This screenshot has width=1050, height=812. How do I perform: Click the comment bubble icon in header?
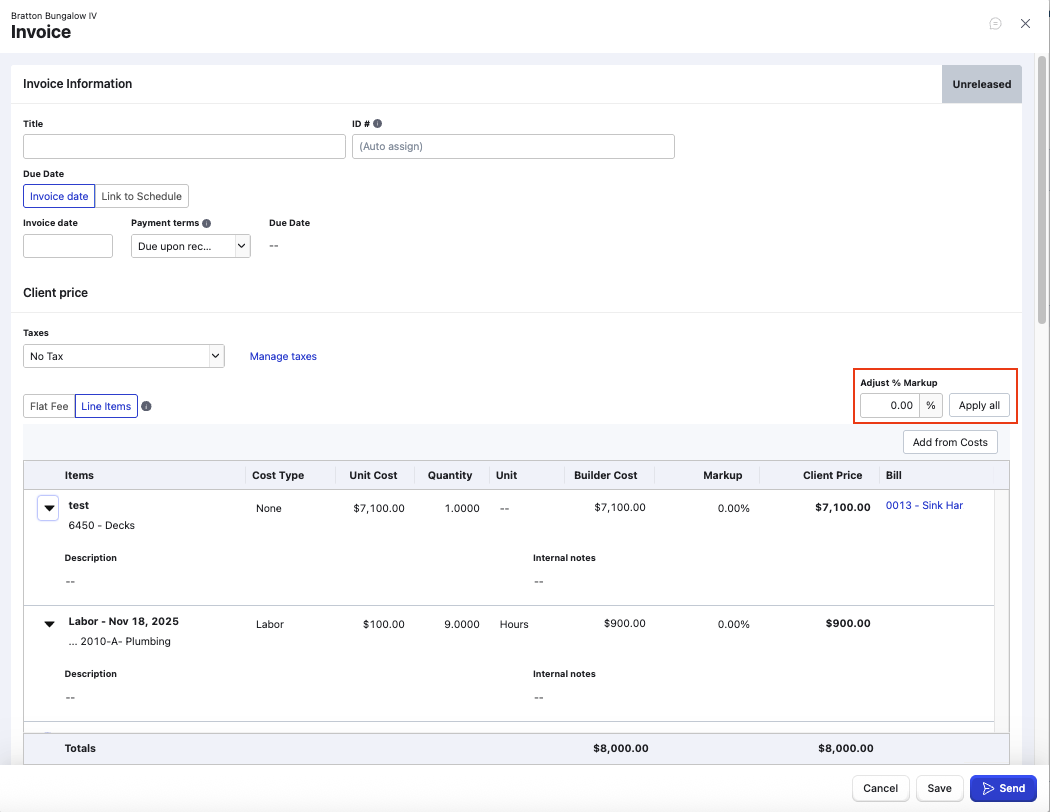pos(995,24)
